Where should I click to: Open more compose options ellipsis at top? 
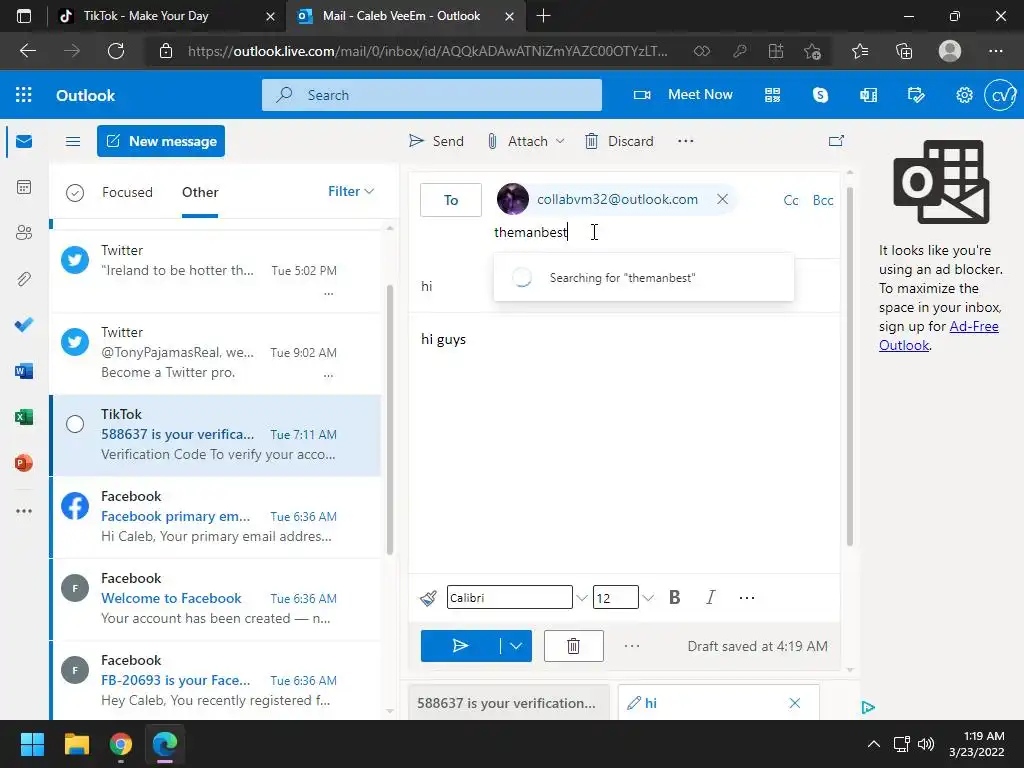(685, 140)
